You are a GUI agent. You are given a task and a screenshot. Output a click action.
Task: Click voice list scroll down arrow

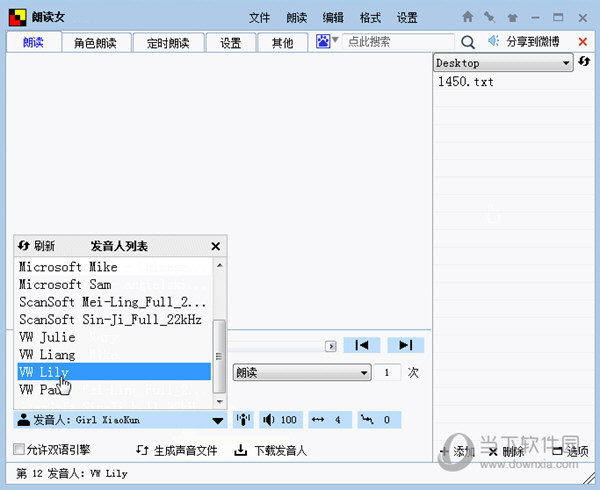[220, 402]
